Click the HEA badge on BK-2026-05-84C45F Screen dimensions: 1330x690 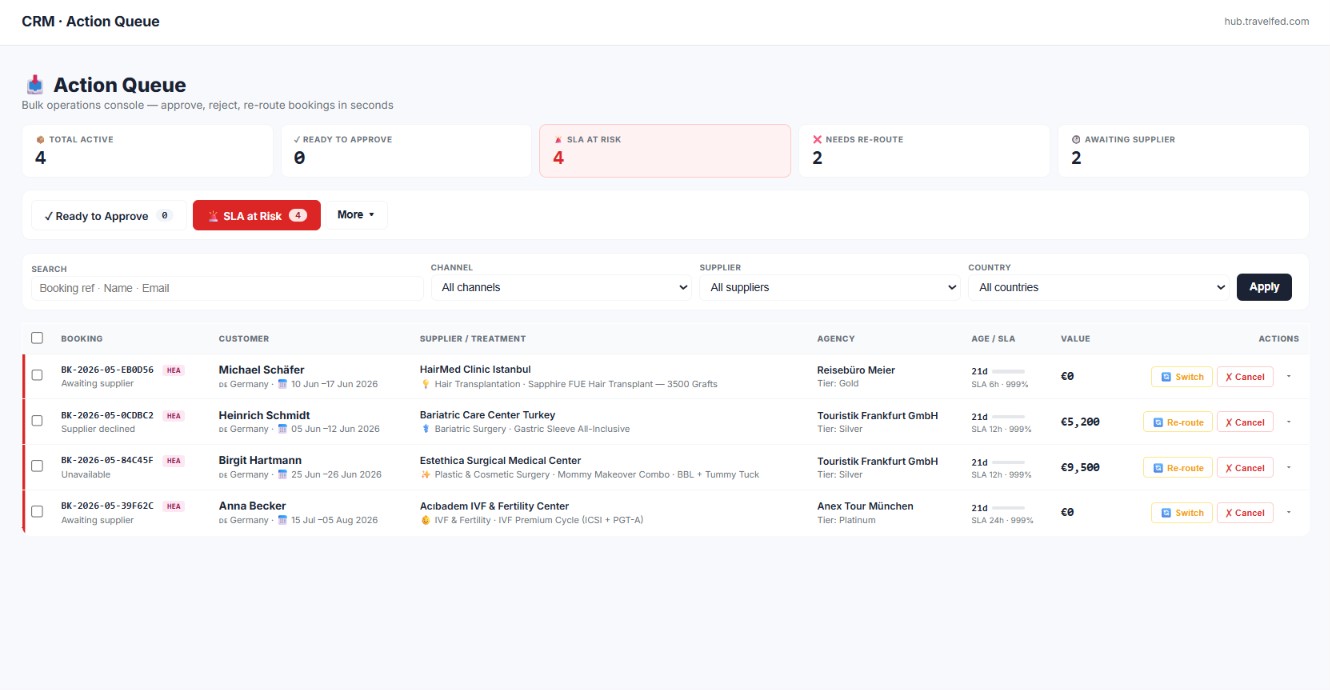(174, 460)
